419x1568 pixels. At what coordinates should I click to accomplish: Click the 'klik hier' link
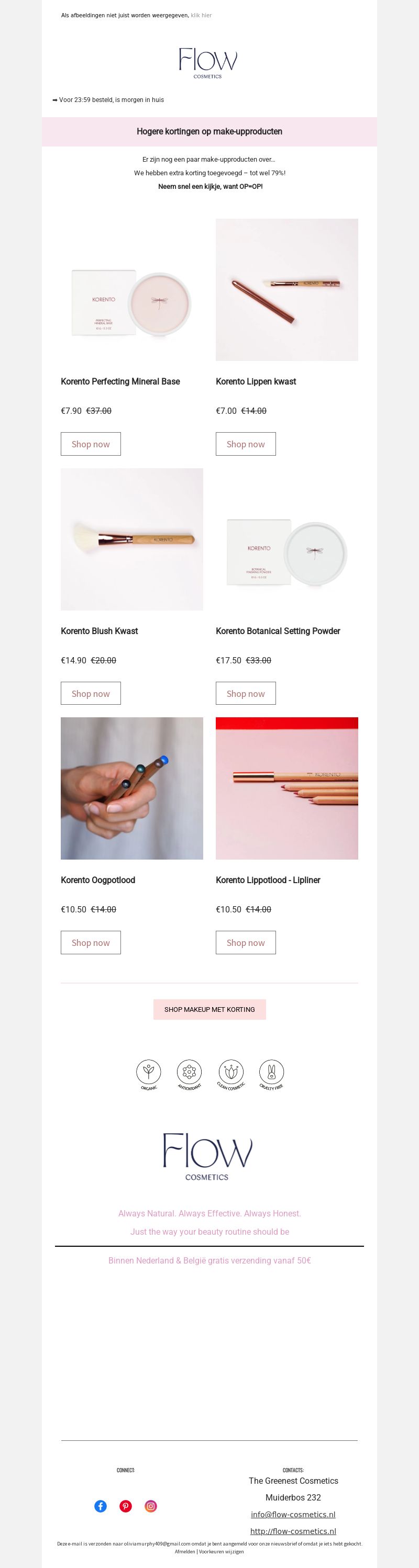(201, 15)
